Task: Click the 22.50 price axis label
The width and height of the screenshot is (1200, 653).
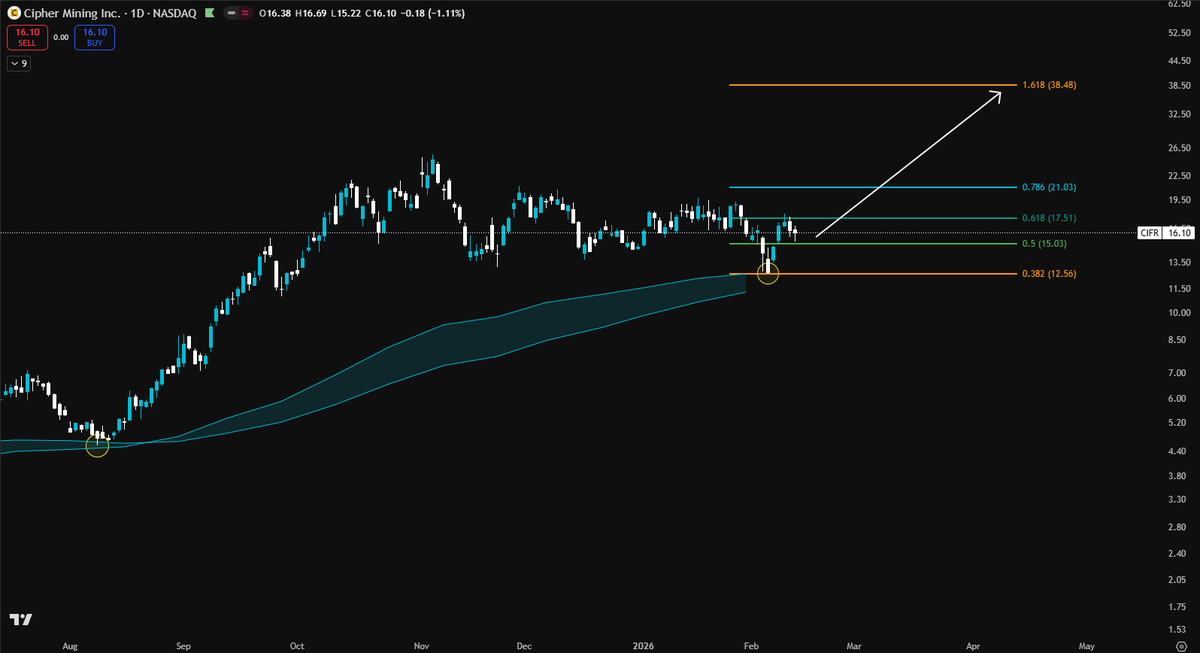Action: 1180,176
